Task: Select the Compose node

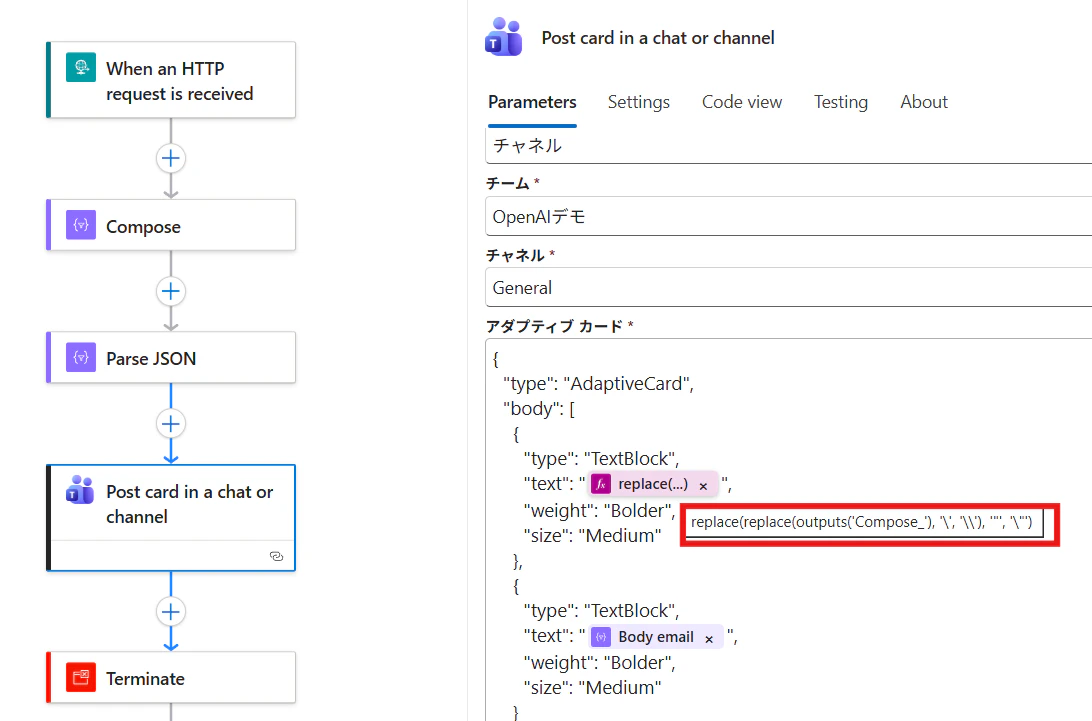Action: tap(171, 225)
